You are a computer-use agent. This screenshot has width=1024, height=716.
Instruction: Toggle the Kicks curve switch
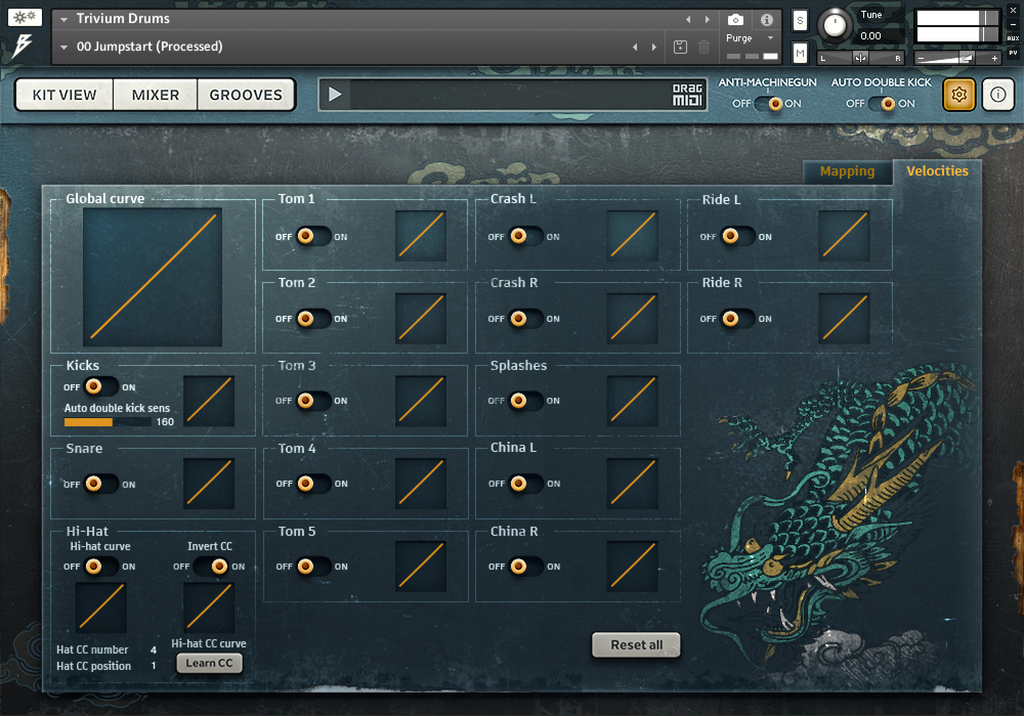[101, 387]
